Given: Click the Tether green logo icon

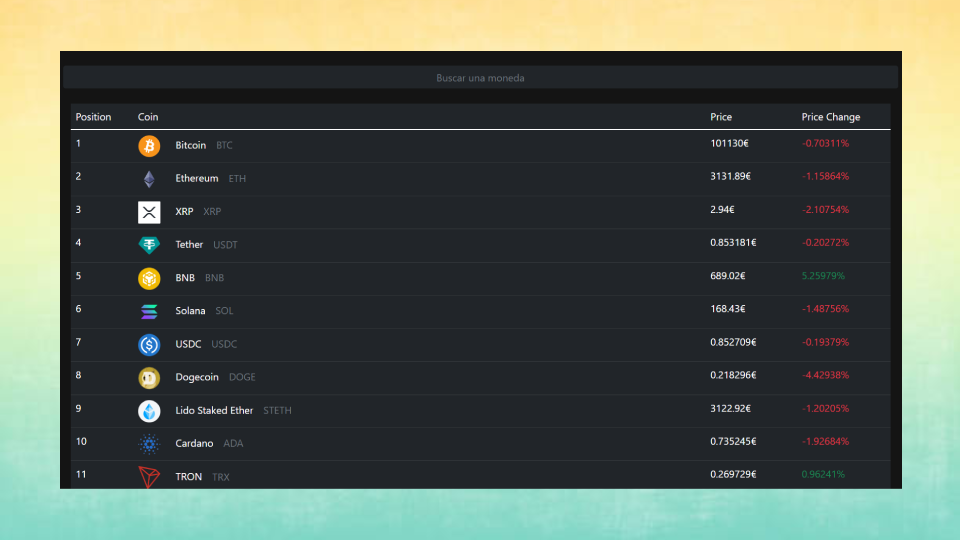Looking at the screenshot, I should pyautogui.click(x=149, y=245).
